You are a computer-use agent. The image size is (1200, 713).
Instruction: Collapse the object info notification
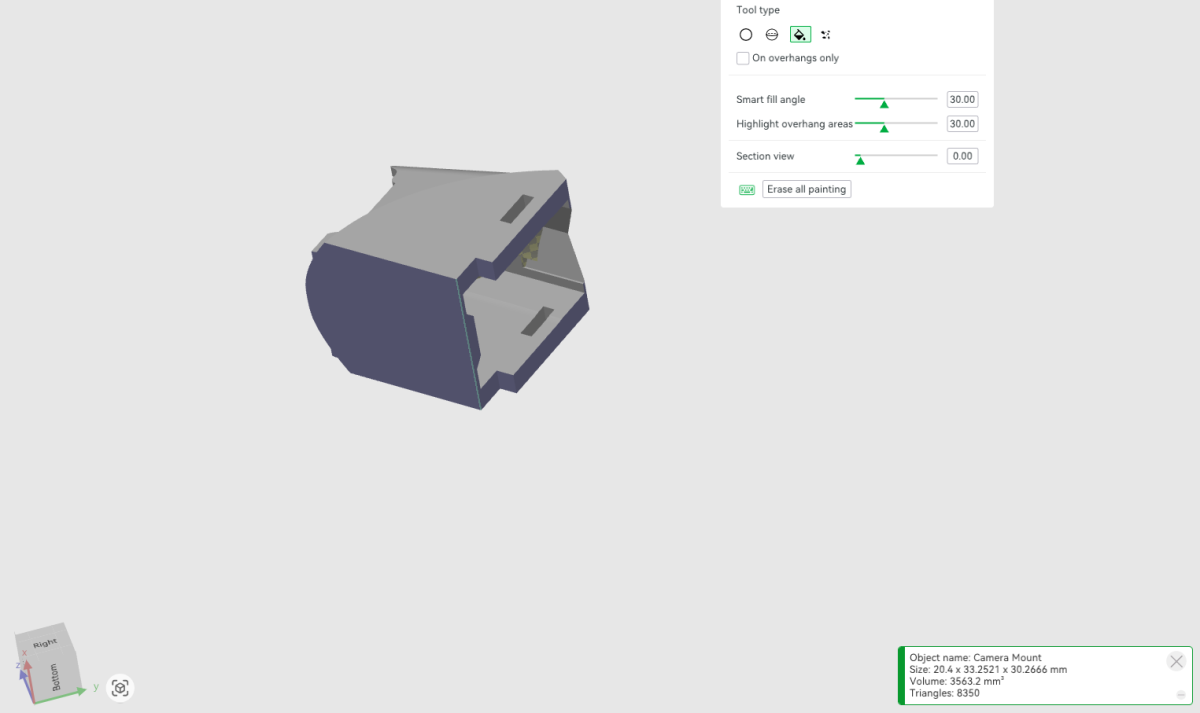(x=1181, y=694)
